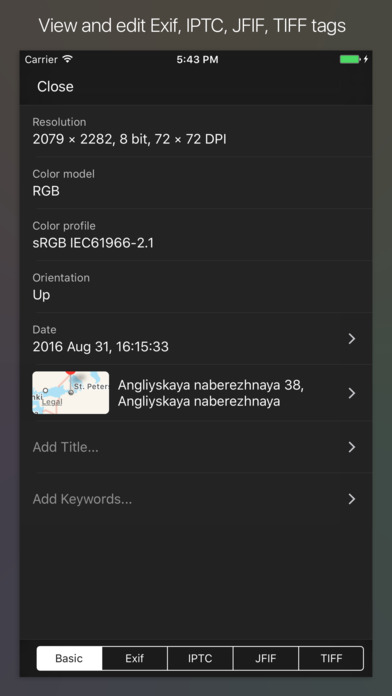The height and width of the screenshot is (696, 392).
Task: Tap the Angliyskaya naberezhnaya address text
Action: (210, 393)
